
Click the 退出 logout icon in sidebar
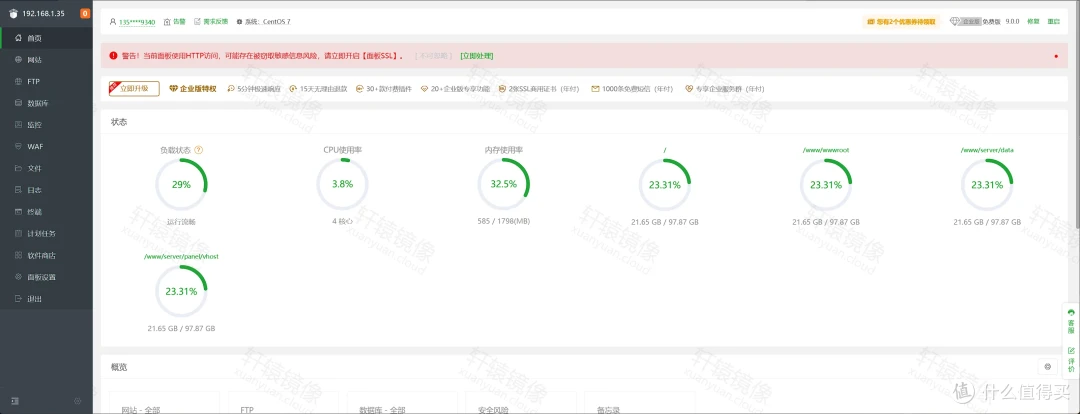click(x=18, y=298)
